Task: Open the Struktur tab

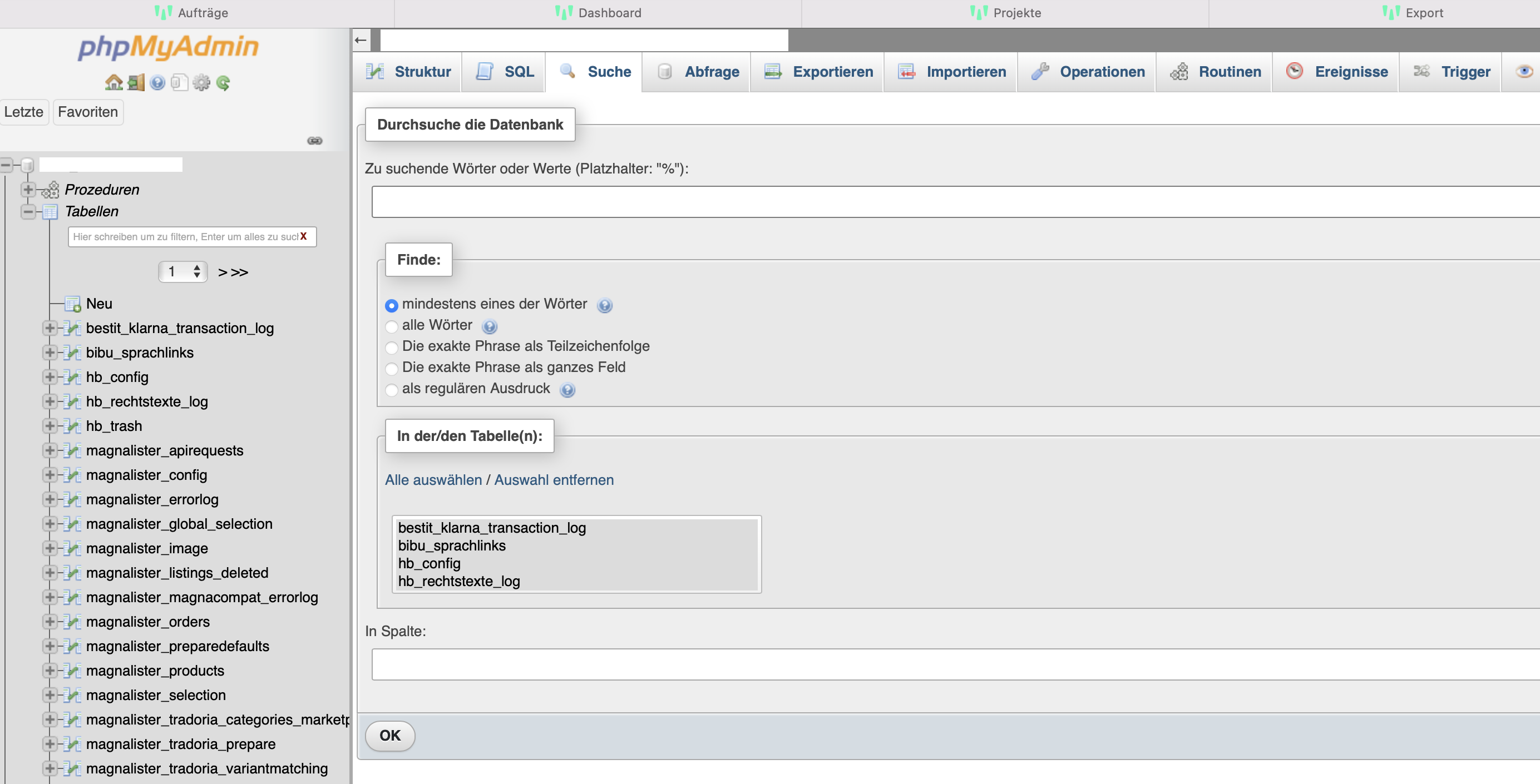Action: [408, 72]
